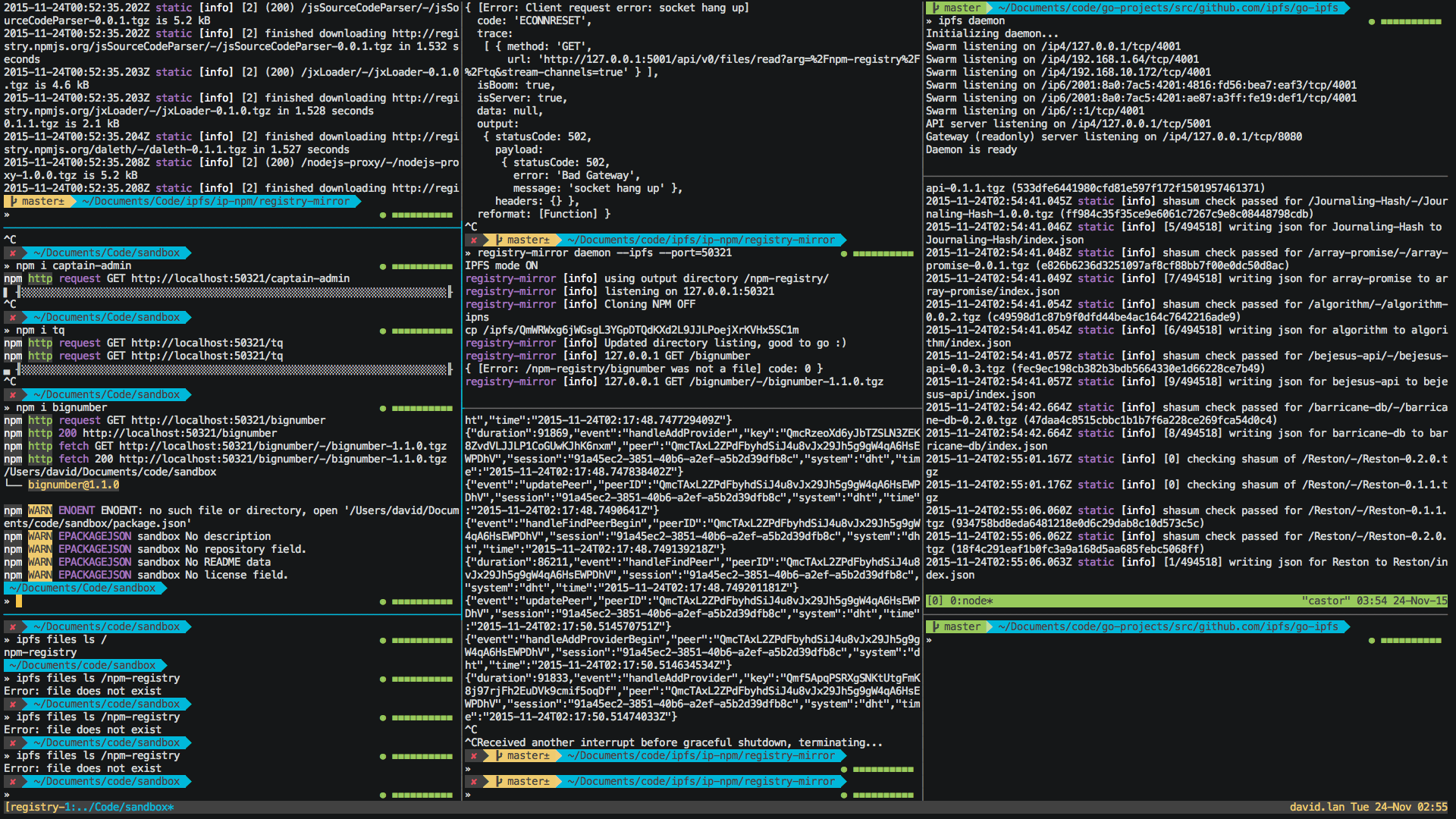
Task: Click the green bar beside 'npm i captain-admin'
Action: point(422,267)
